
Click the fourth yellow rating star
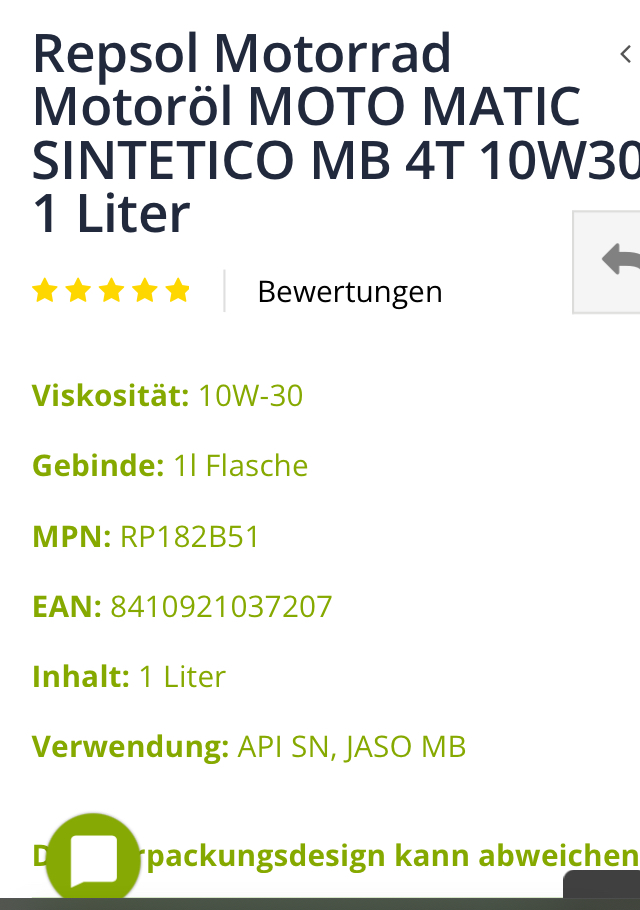[x=145, y=291]
